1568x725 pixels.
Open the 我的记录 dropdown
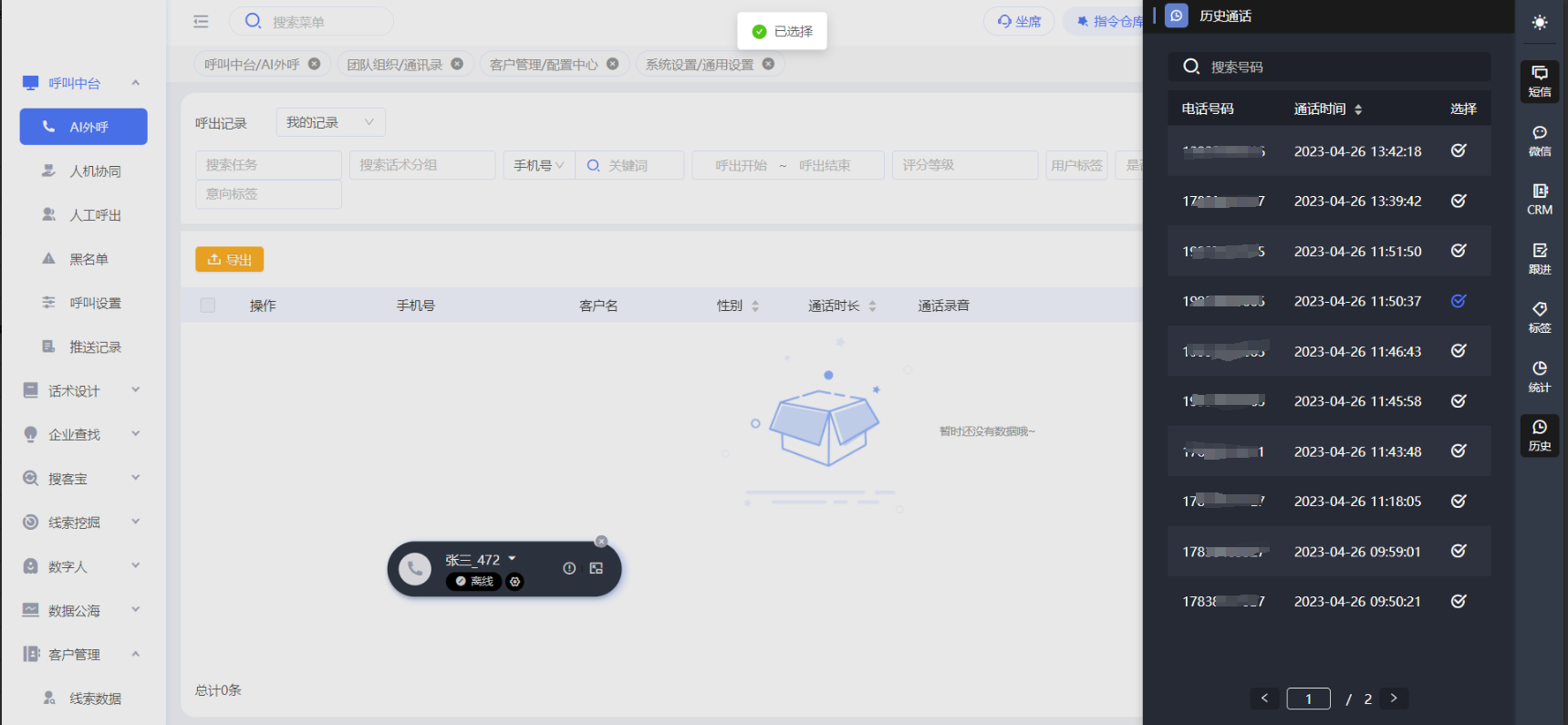pos(330,122)
